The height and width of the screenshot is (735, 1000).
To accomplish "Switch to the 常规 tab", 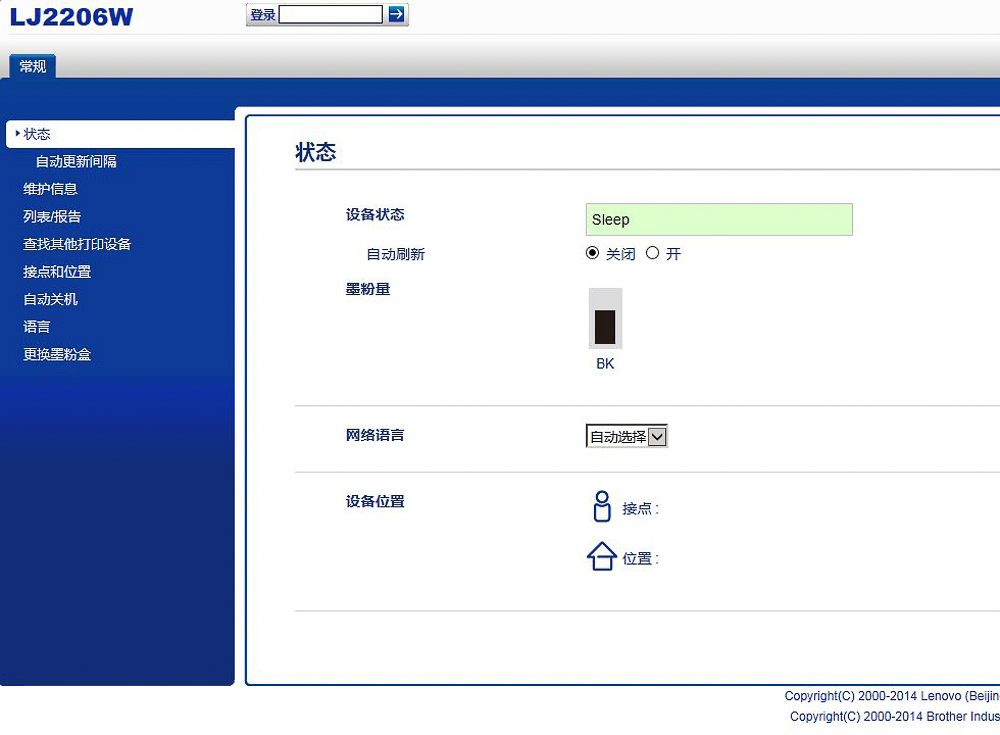I will click(31, 66).
